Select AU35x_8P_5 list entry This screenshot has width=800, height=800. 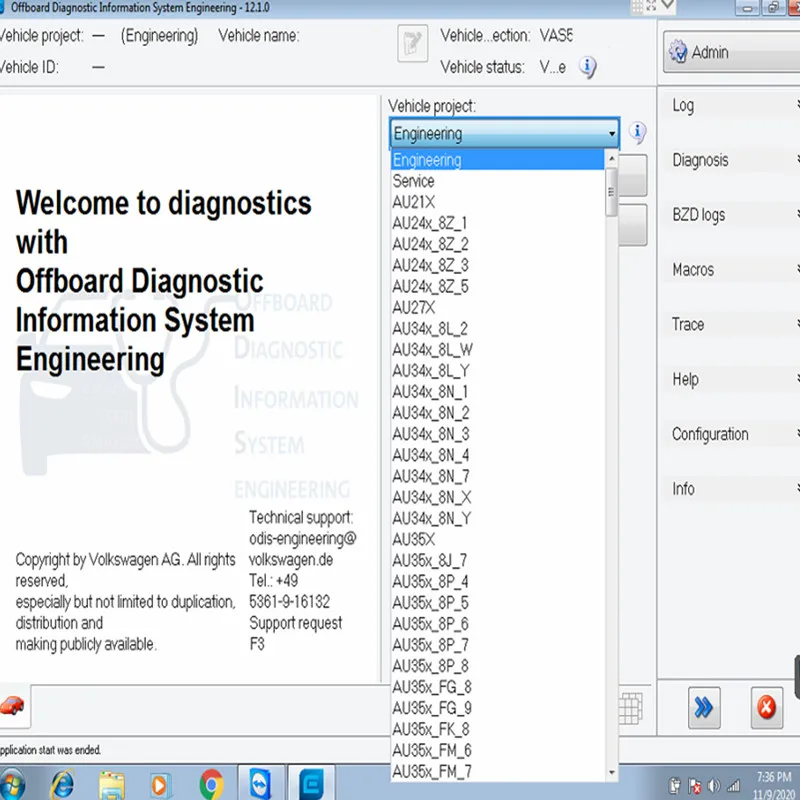coord(498,603)
